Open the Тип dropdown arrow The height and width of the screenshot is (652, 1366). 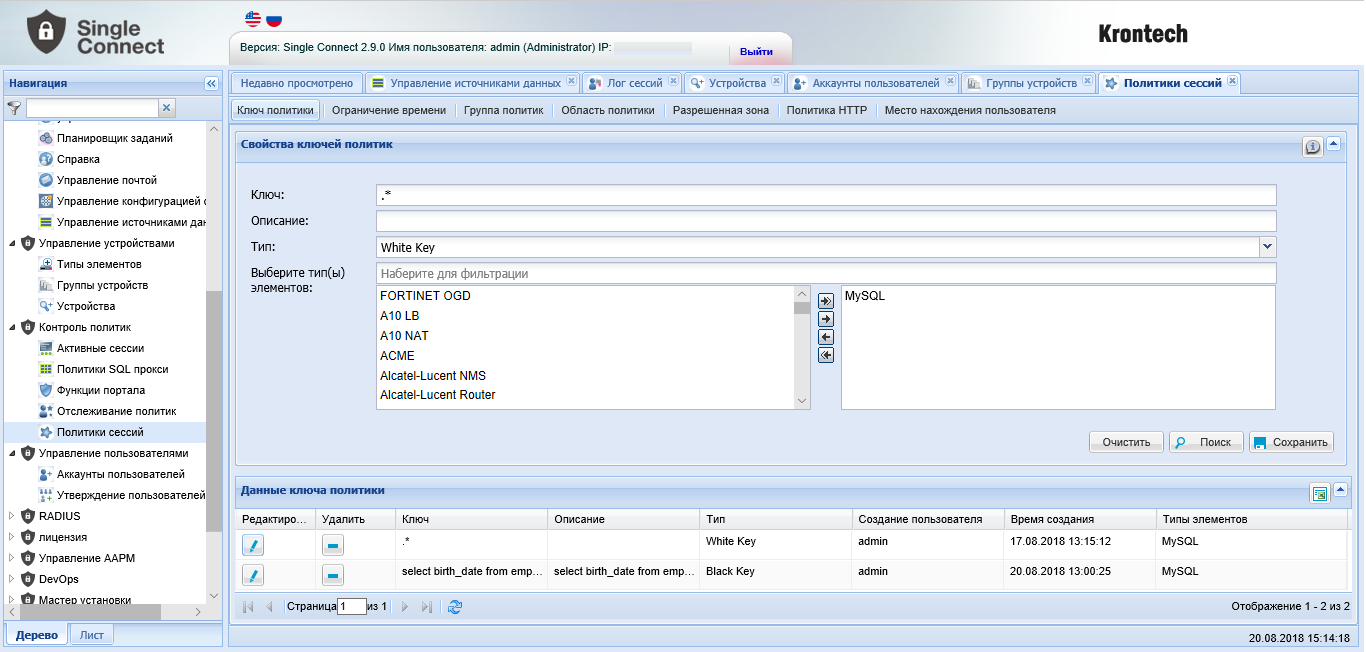(x=1267, y=246)
